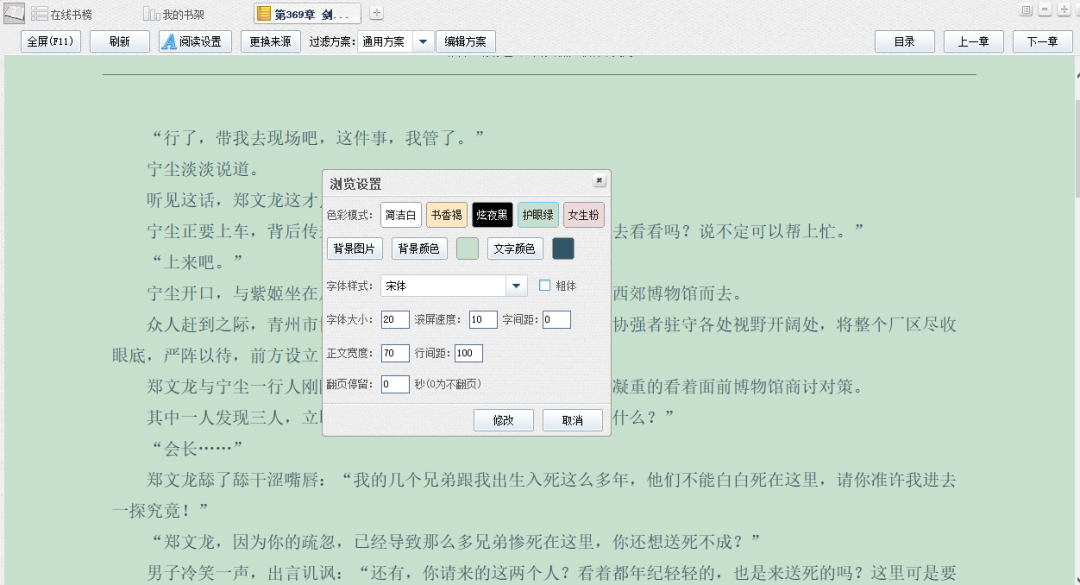
Task: Choose 书香褐 color mode
Action: pos(446,215)
